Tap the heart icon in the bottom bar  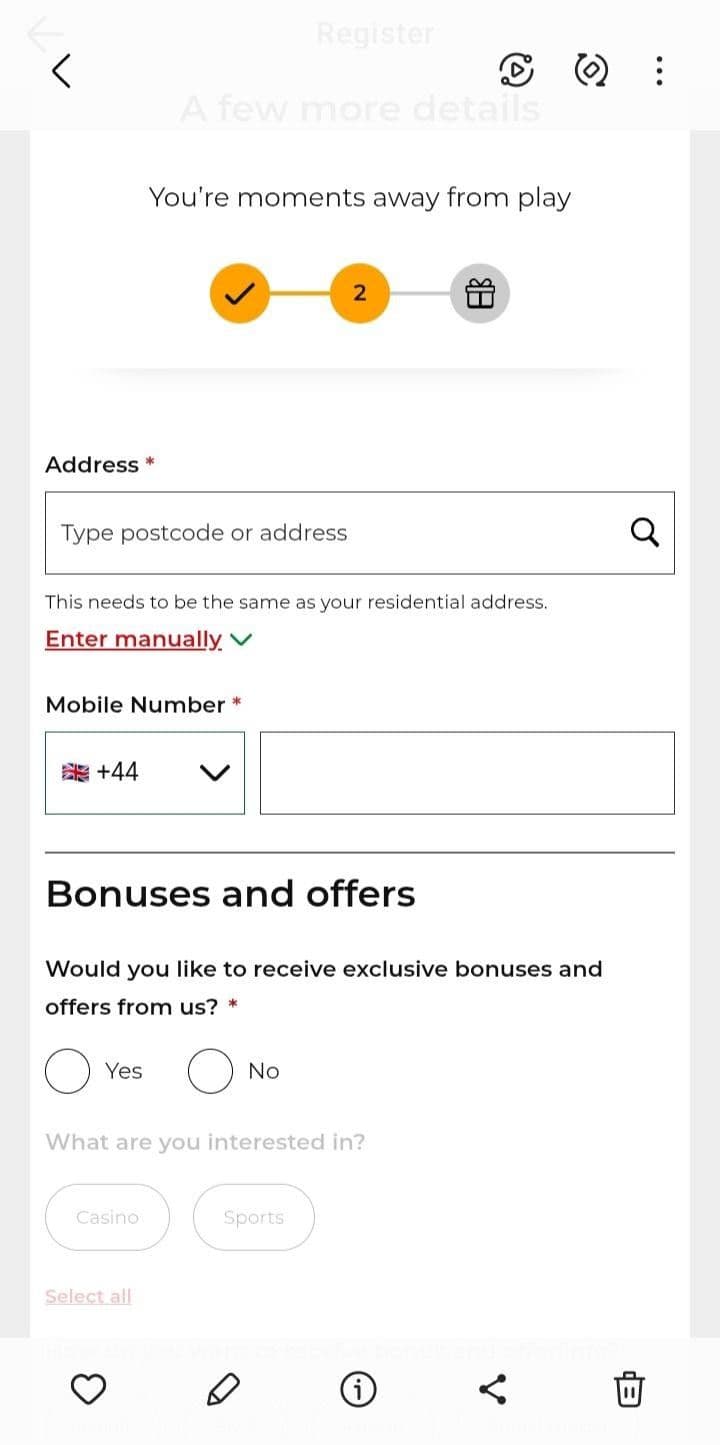click(x=89, y=1388)
